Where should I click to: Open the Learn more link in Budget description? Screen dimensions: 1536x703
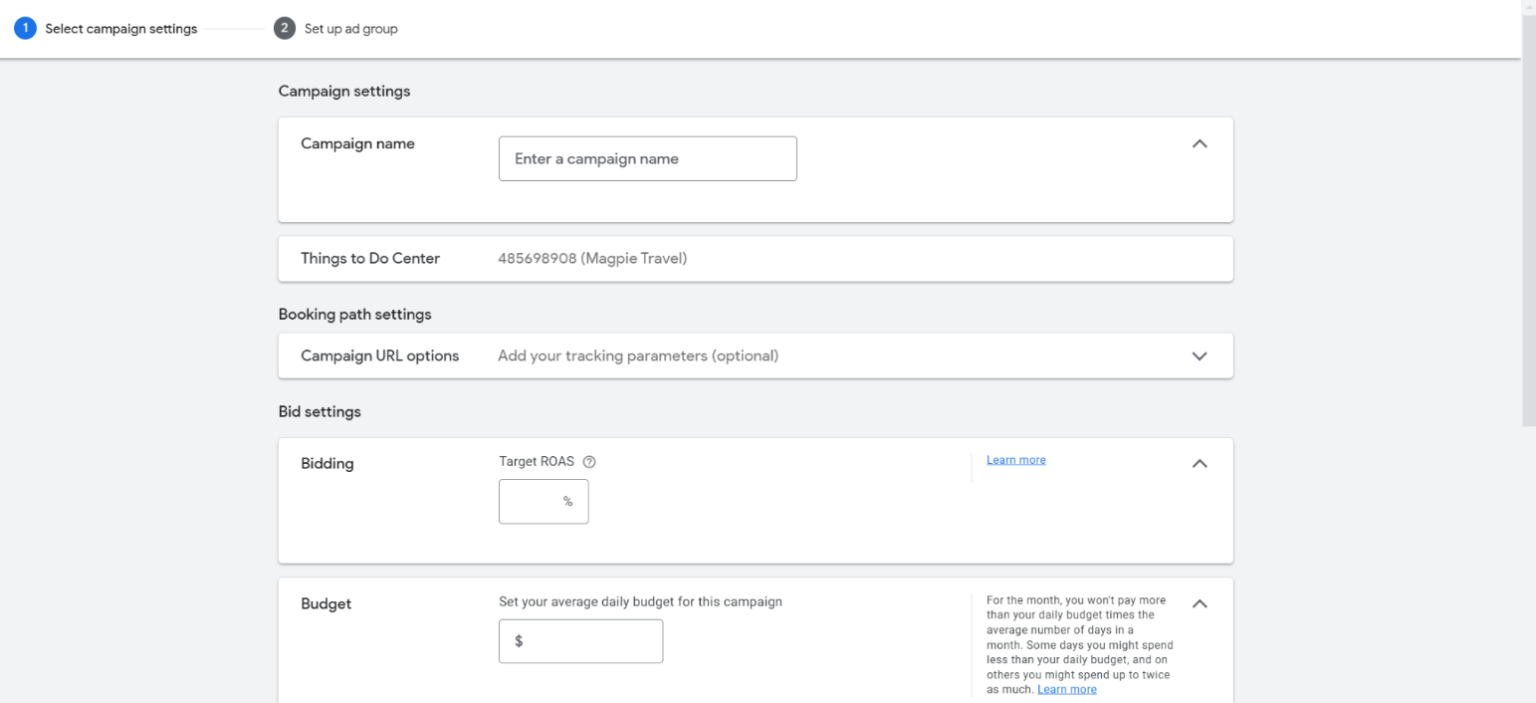pos(1066,690)
